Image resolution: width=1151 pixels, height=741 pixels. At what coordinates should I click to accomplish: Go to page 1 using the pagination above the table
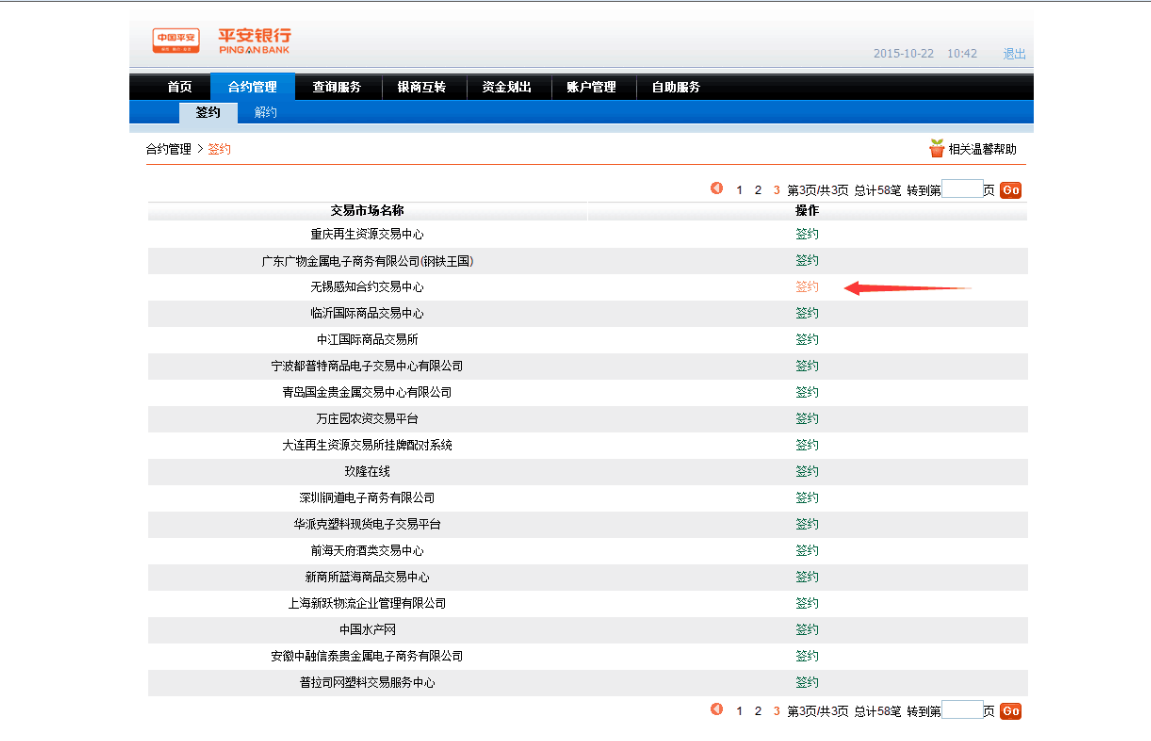tap(739, 190)
